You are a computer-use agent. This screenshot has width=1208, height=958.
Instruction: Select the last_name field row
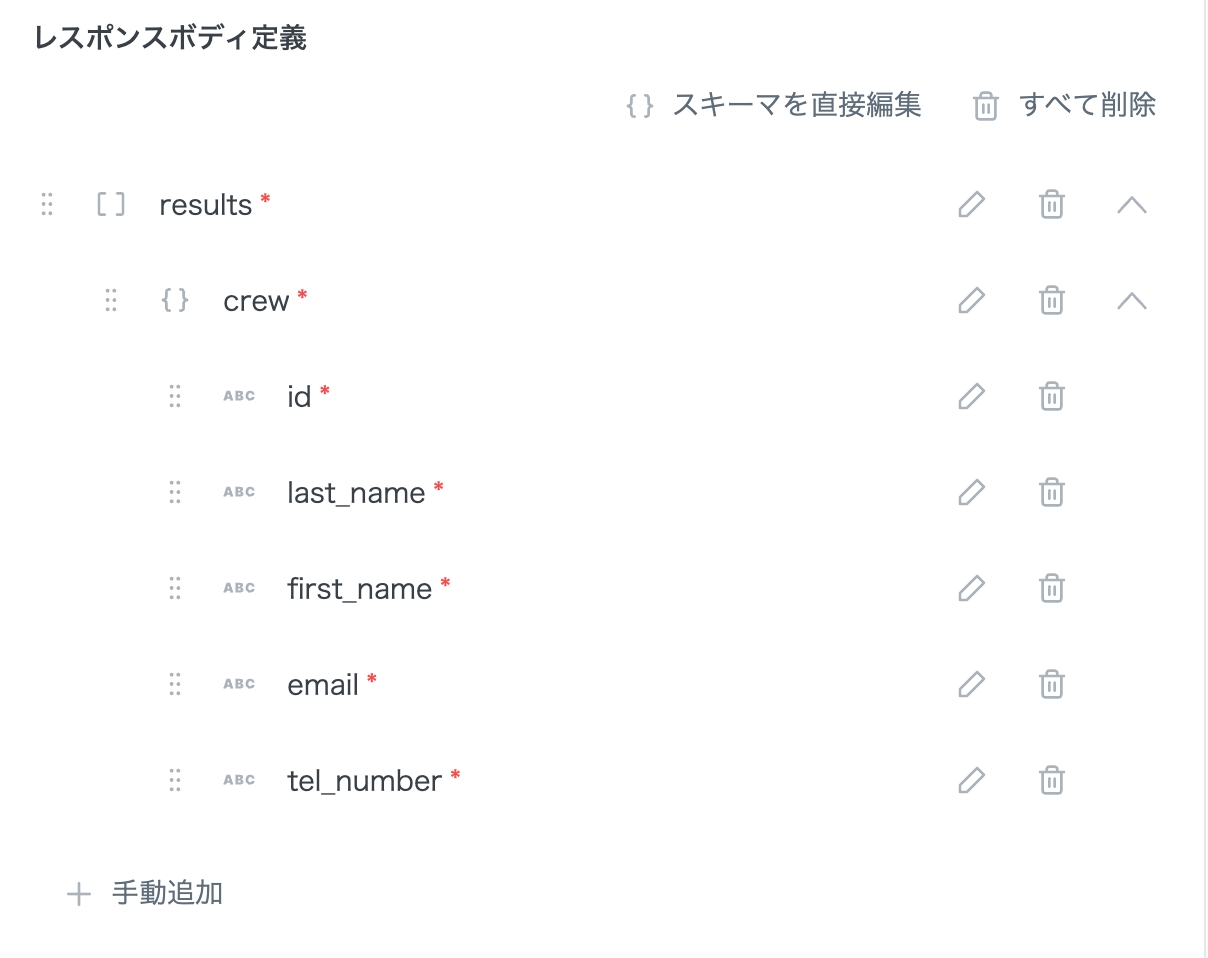click(x=356, y=493)
